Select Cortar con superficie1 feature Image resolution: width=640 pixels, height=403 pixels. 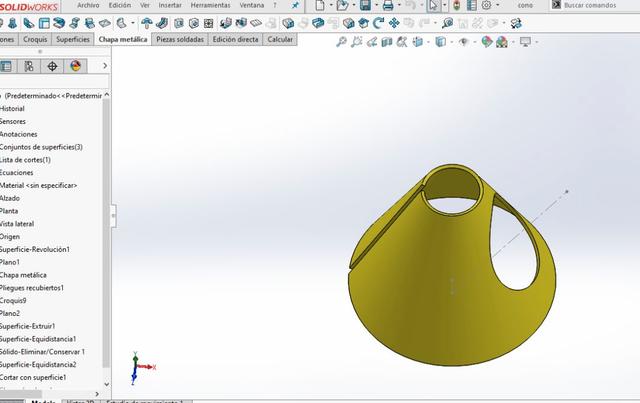tap(33, 377)
